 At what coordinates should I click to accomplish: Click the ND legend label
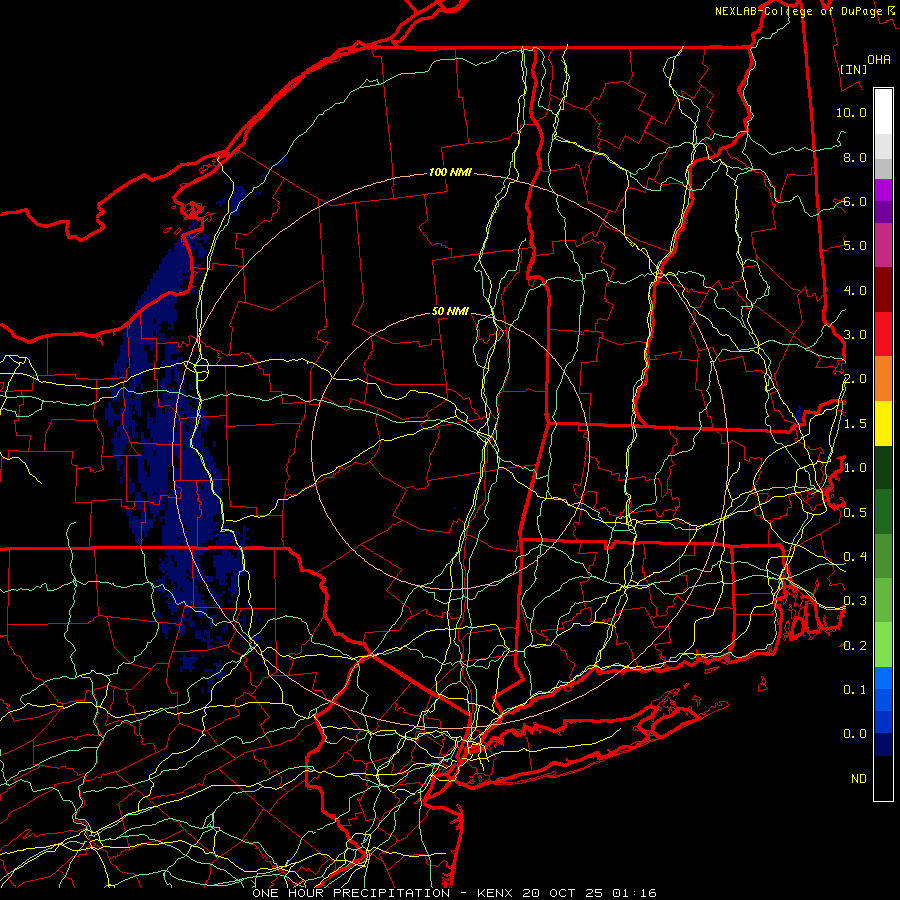pyautogui.click(x=859, y=779)
